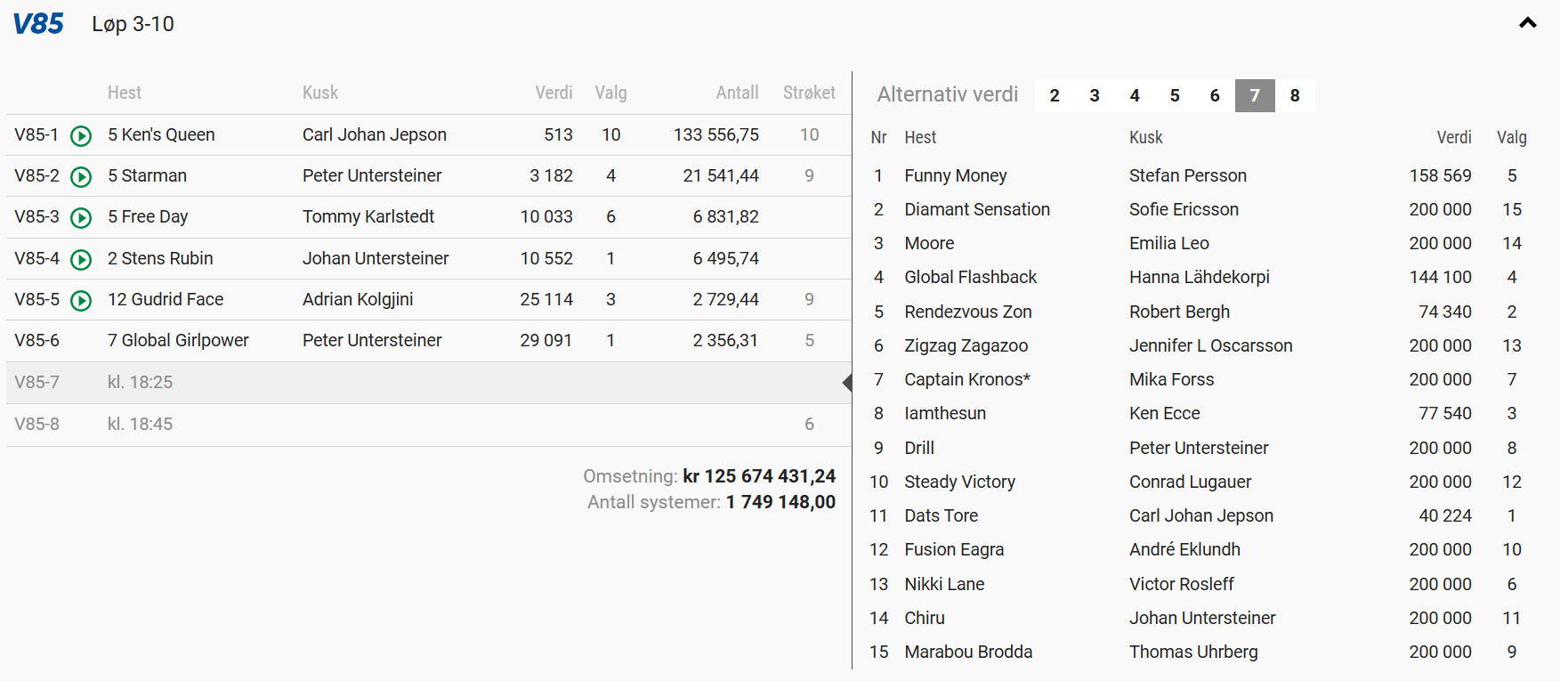Play the V85-3 race replay
Image resolution: width=1568 pixels, height=681 pixels.
pyautogui.click(x=81, y=217)
